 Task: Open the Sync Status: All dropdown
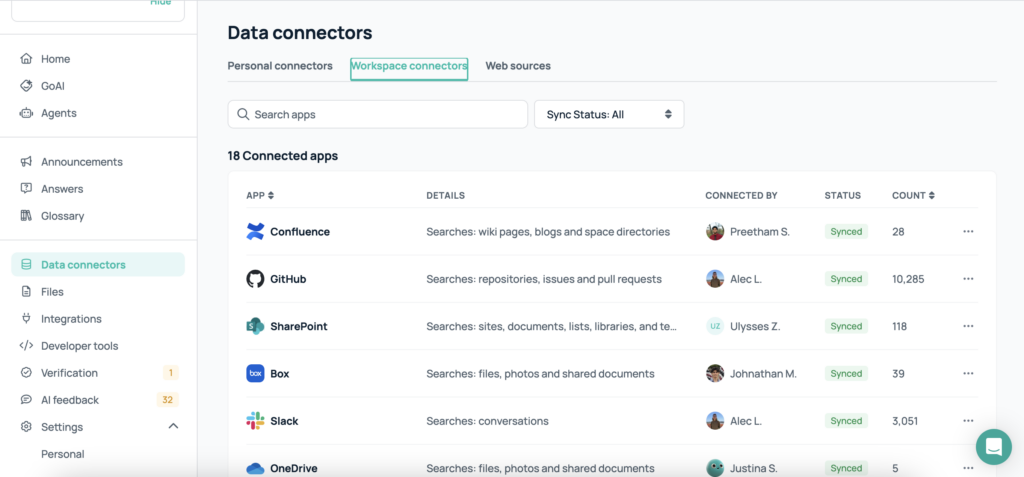coord(609,114)
